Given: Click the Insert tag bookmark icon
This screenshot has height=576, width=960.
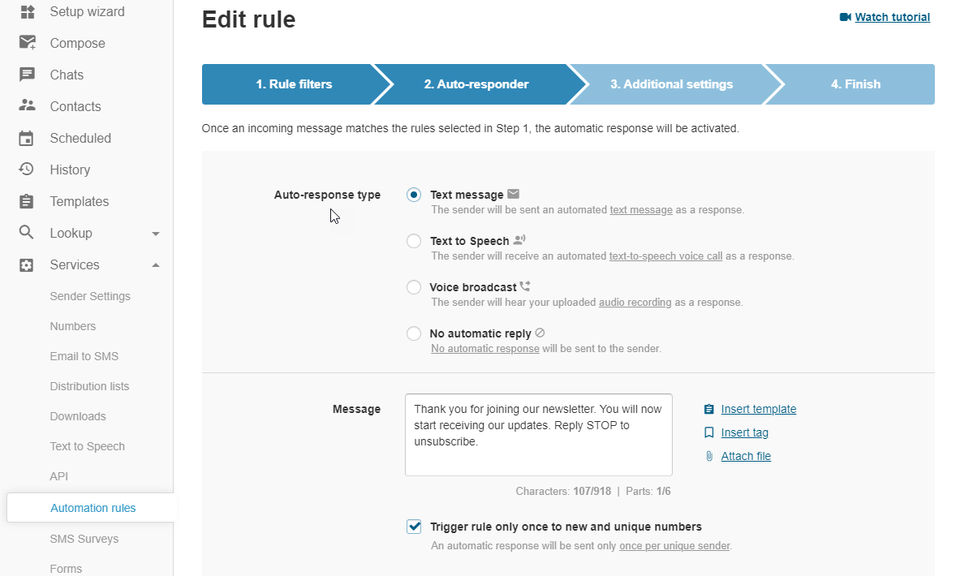Looking at the screenshot, I should 709,433.
